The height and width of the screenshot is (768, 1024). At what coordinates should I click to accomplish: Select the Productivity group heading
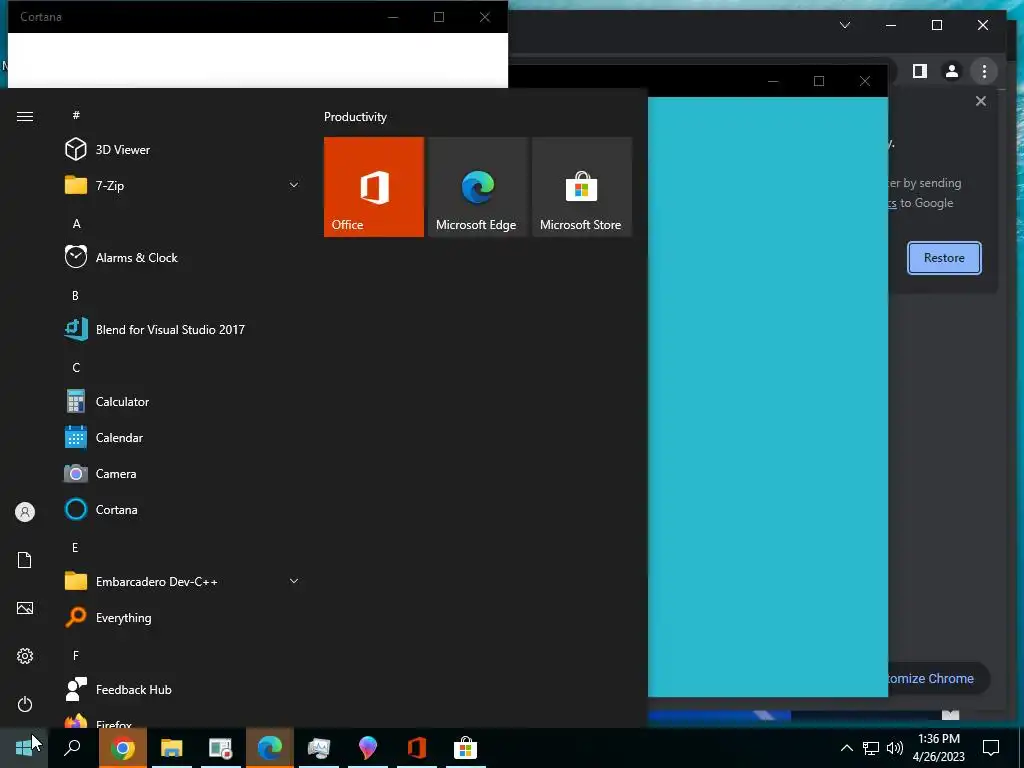[355, 117]
